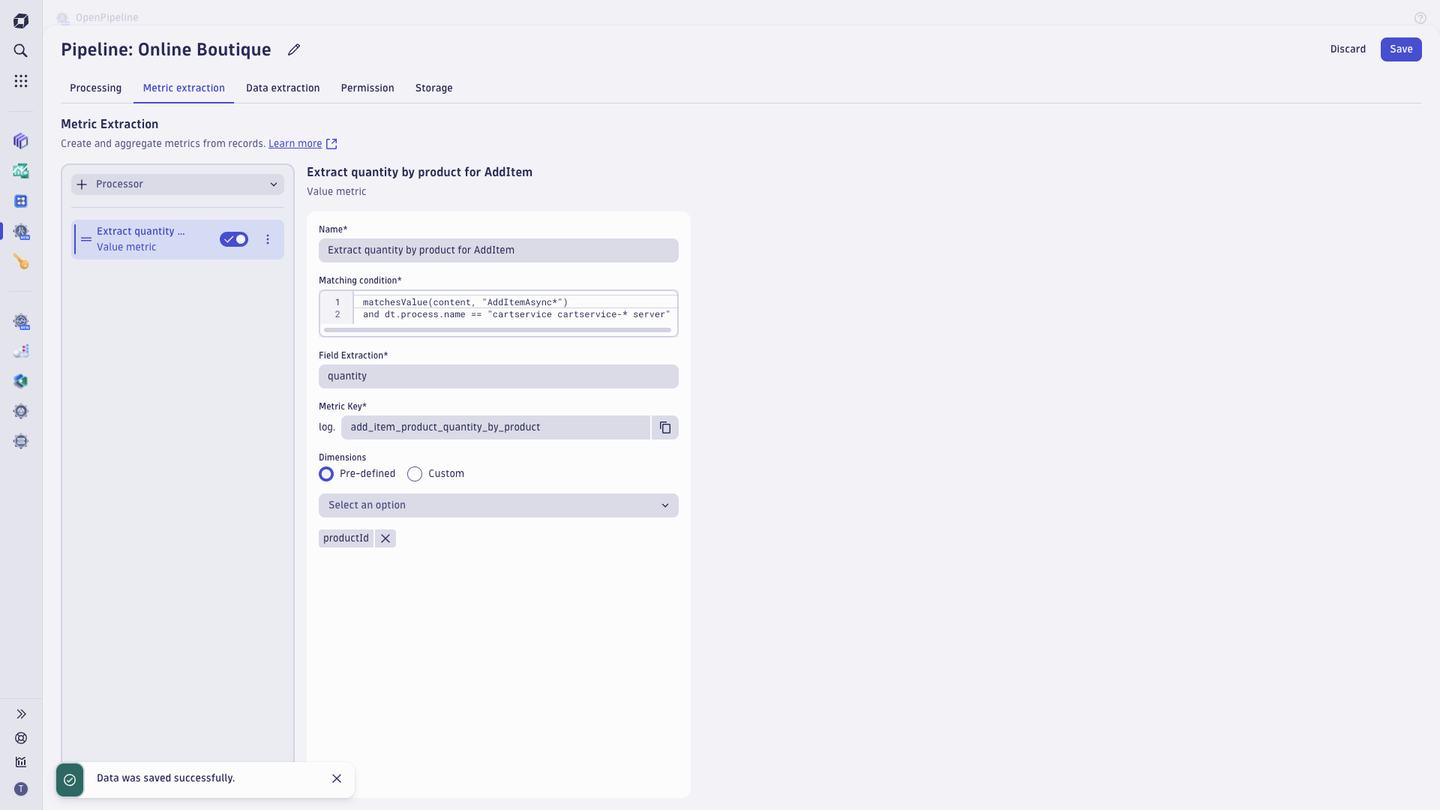Screen dimensions: 1440x810
Task: Click the Field Extraction input
Action: 499,376
